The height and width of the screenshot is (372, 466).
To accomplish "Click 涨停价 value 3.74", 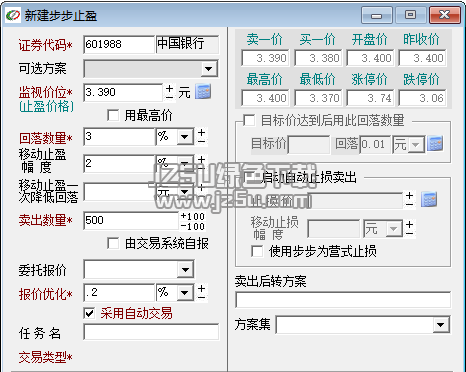I will [370, 98].
